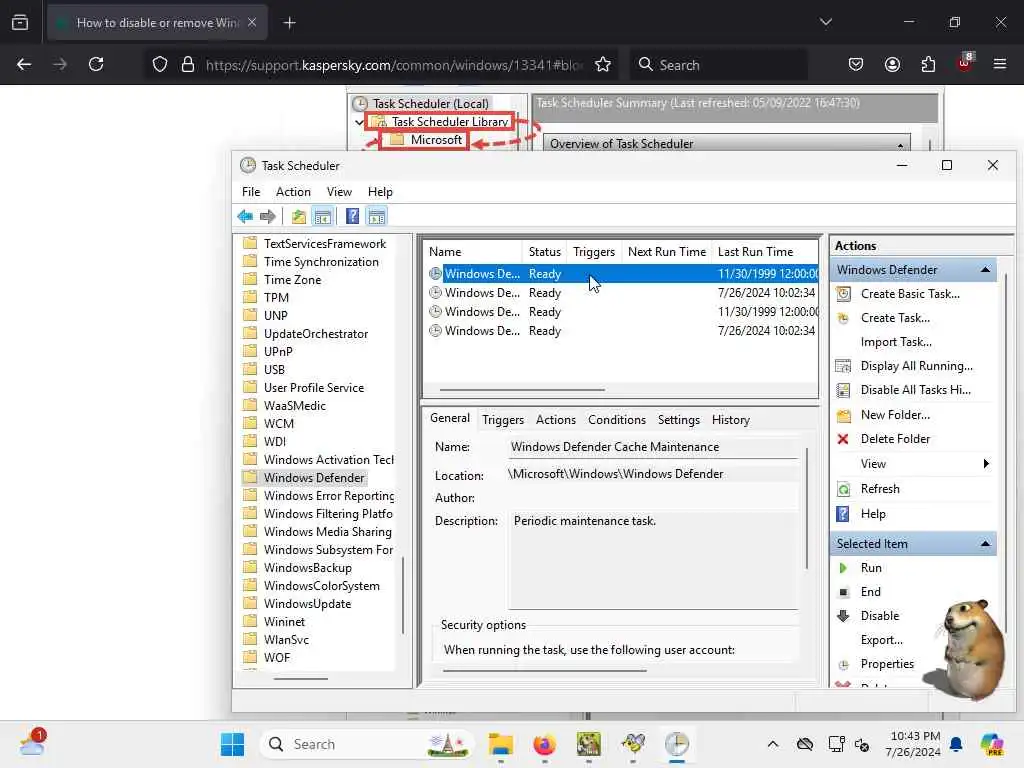
Task: Switch to the Triggers tab
Action: pyautogui.click(x=503, y=420)
